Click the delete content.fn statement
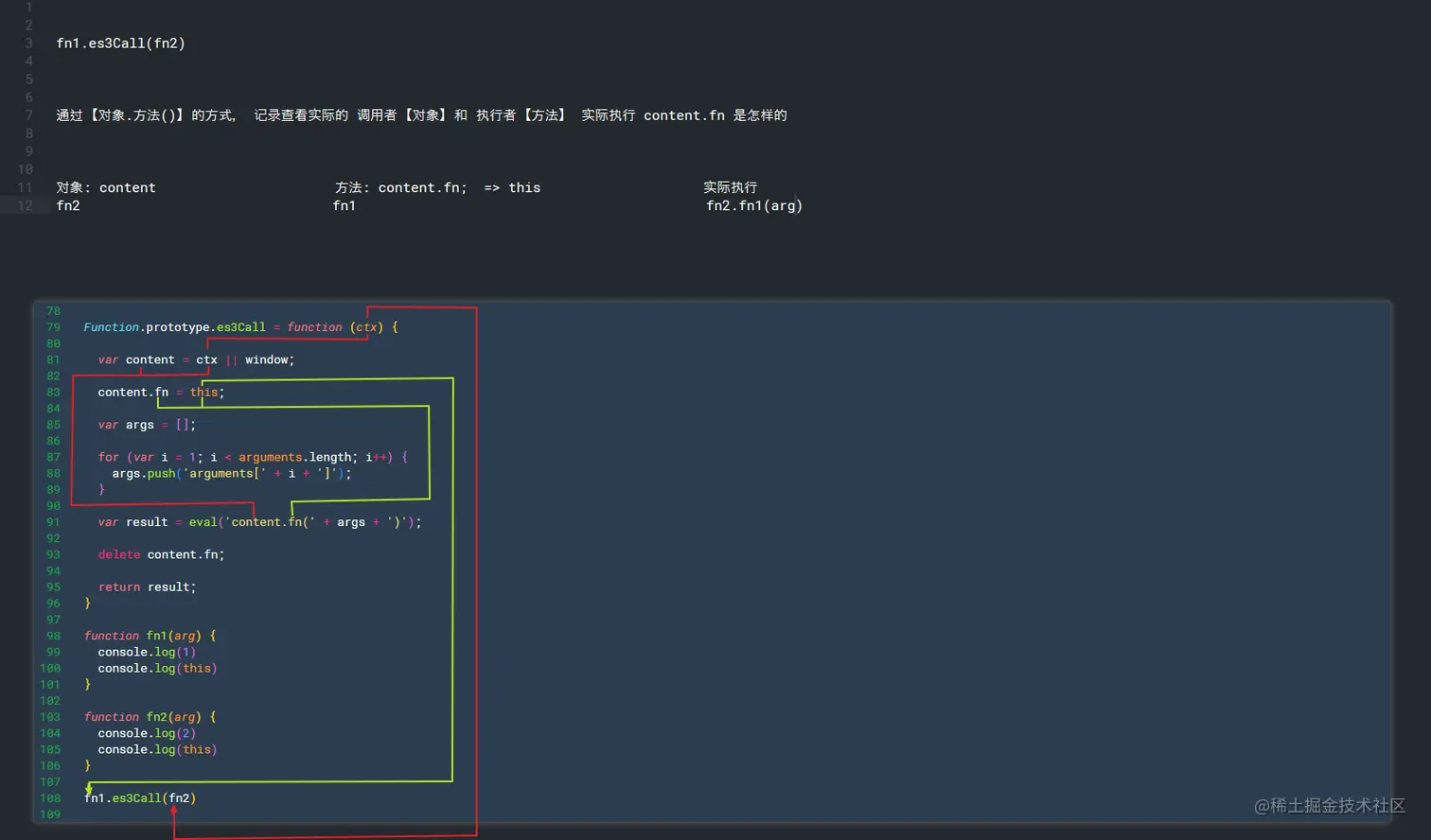 pos(161,554)
